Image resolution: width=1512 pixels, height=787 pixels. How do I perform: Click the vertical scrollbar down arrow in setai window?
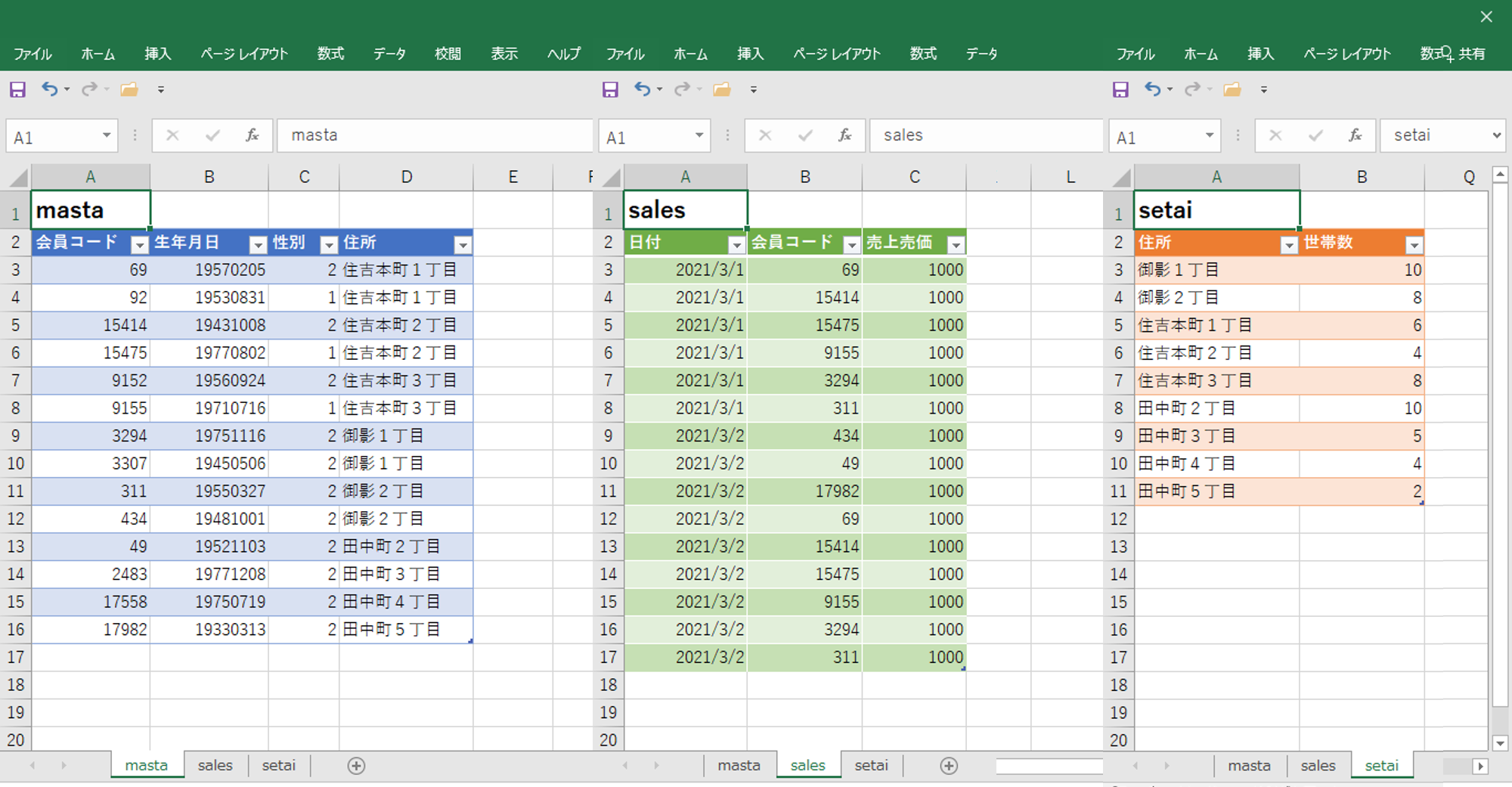pyautogui.click(x=1500, y=743)
